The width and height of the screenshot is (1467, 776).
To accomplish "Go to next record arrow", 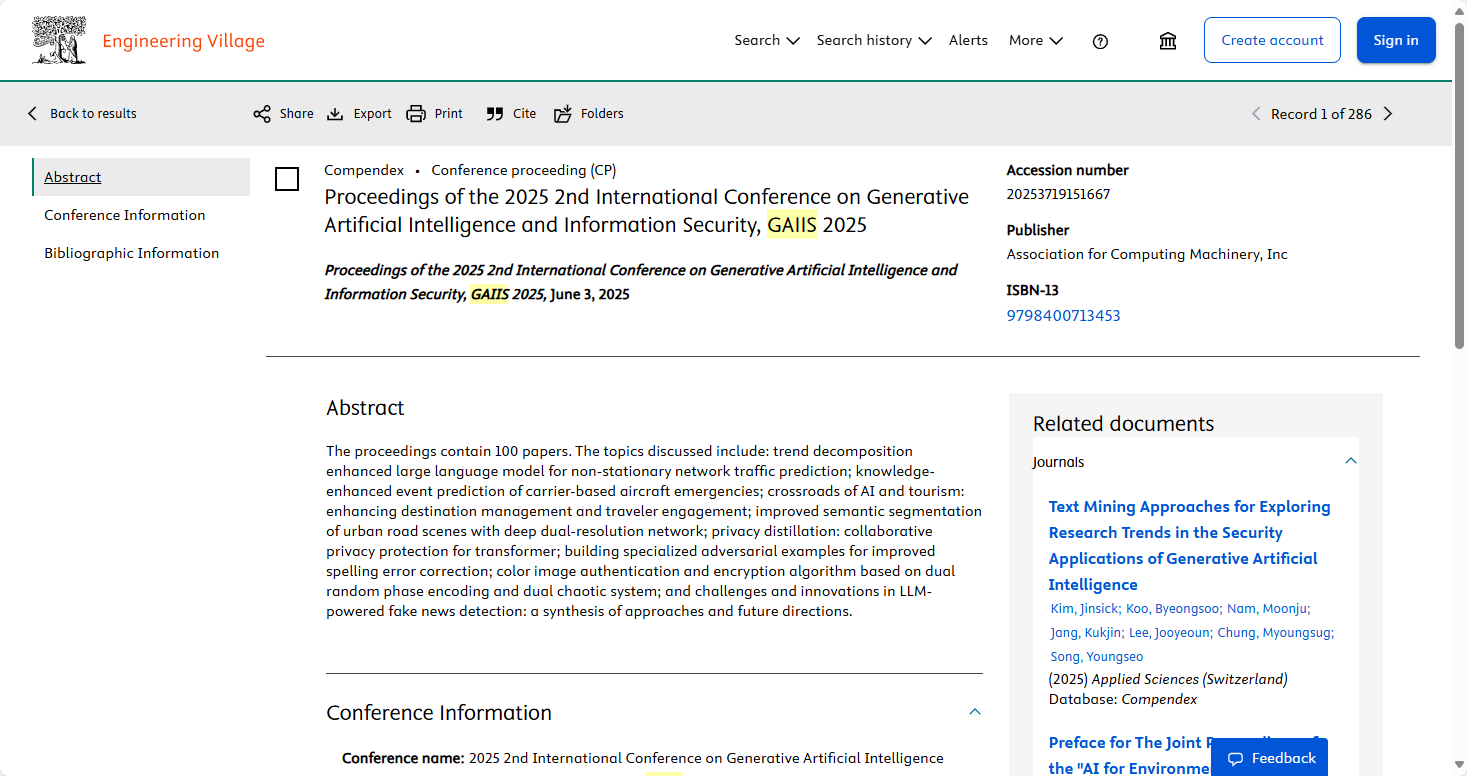I will click(x=1387, y=114).
